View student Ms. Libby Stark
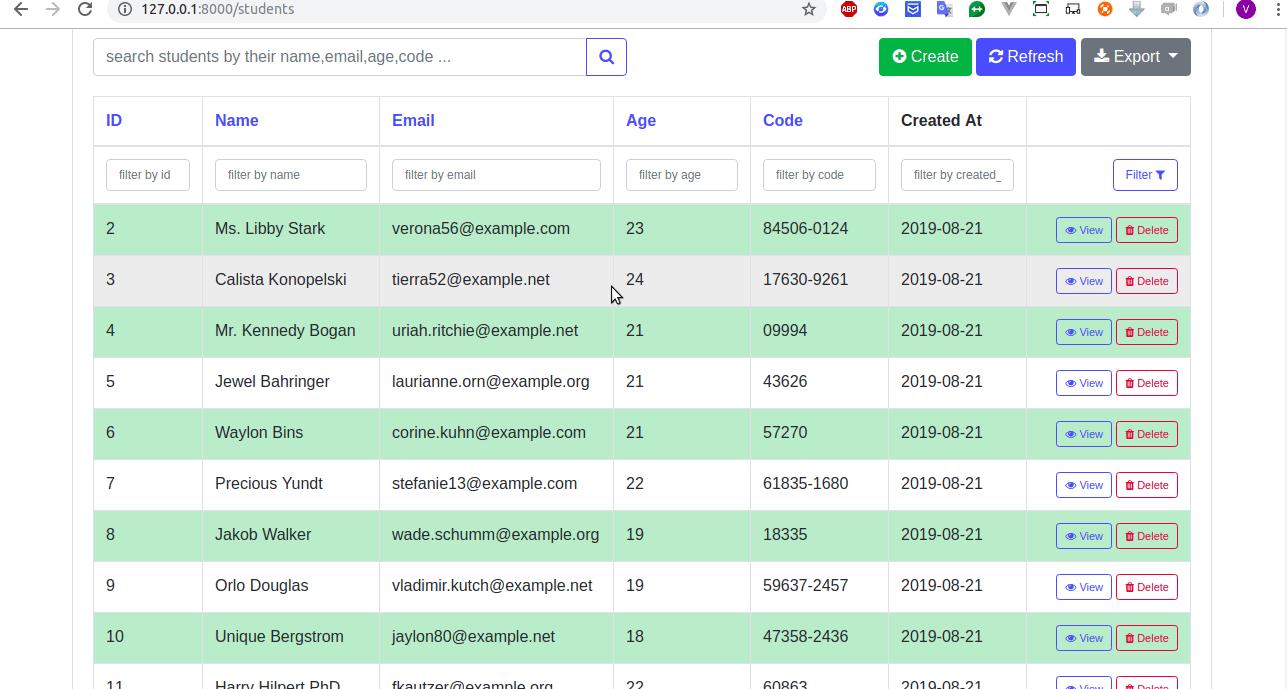Screen dimensions: 1287x689 click(x=1084, y=230)
